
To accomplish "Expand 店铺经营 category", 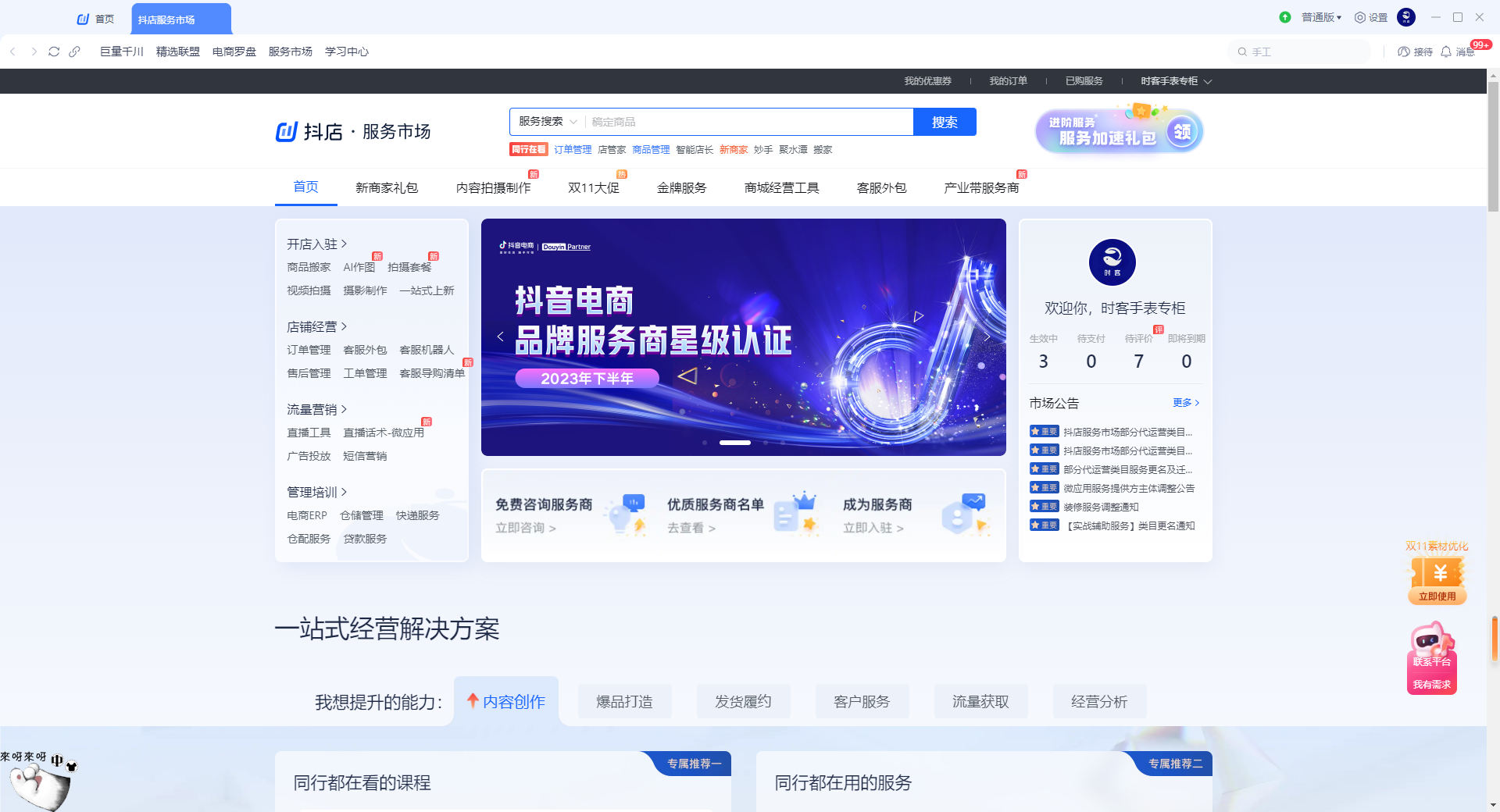I will point(316,326).
